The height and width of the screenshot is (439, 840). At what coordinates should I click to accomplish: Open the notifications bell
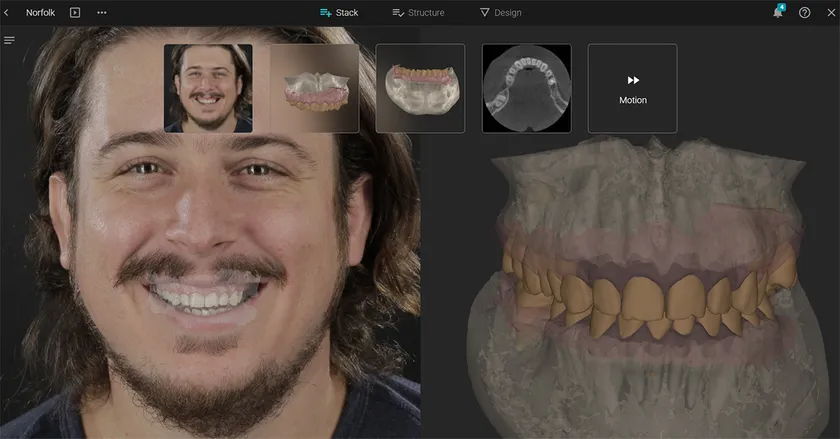point(777,13)
